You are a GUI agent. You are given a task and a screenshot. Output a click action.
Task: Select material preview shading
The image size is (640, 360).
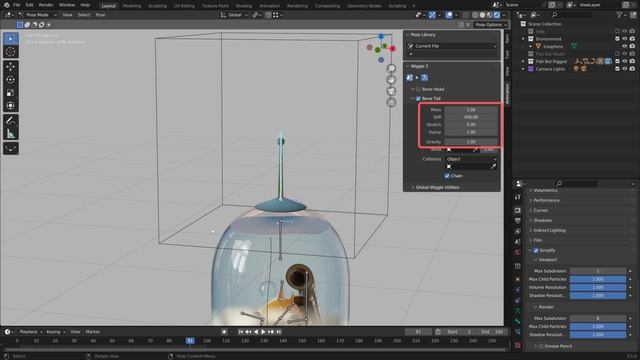coord(490,15)
